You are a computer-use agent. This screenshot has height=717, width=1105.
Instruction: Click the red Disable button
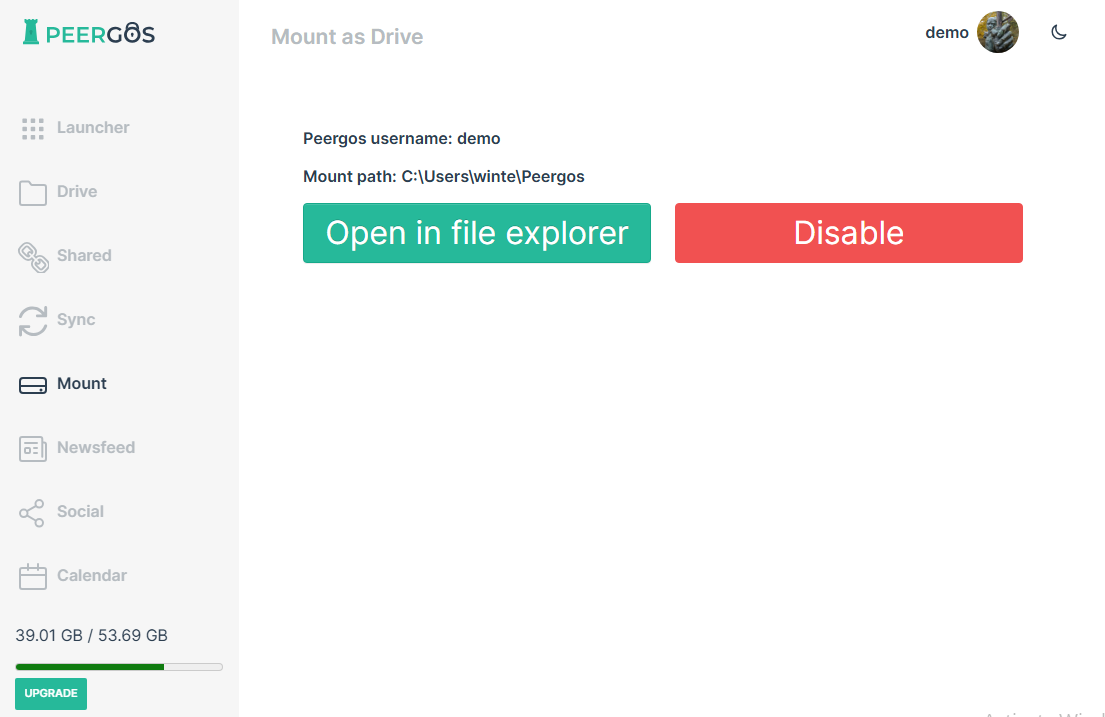tap(848, 233)
